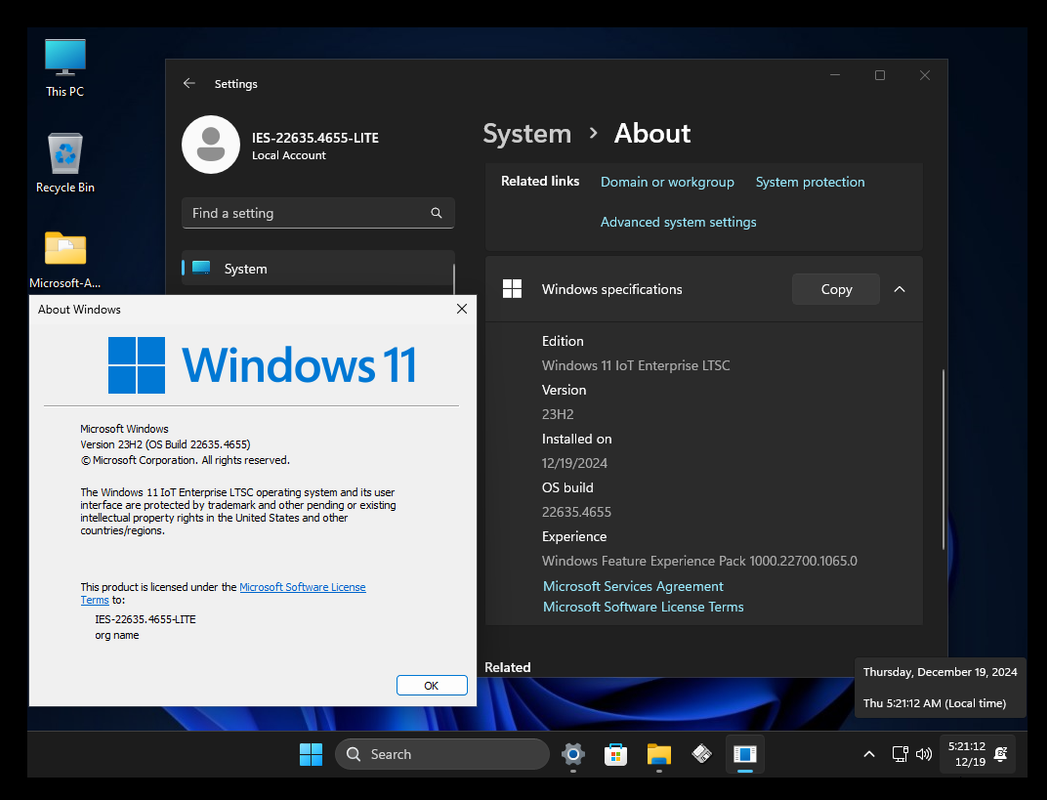Screen dimensions: 1047x800
Task: Open the Recycle Bin desktop icon
Action: (65, 164)
